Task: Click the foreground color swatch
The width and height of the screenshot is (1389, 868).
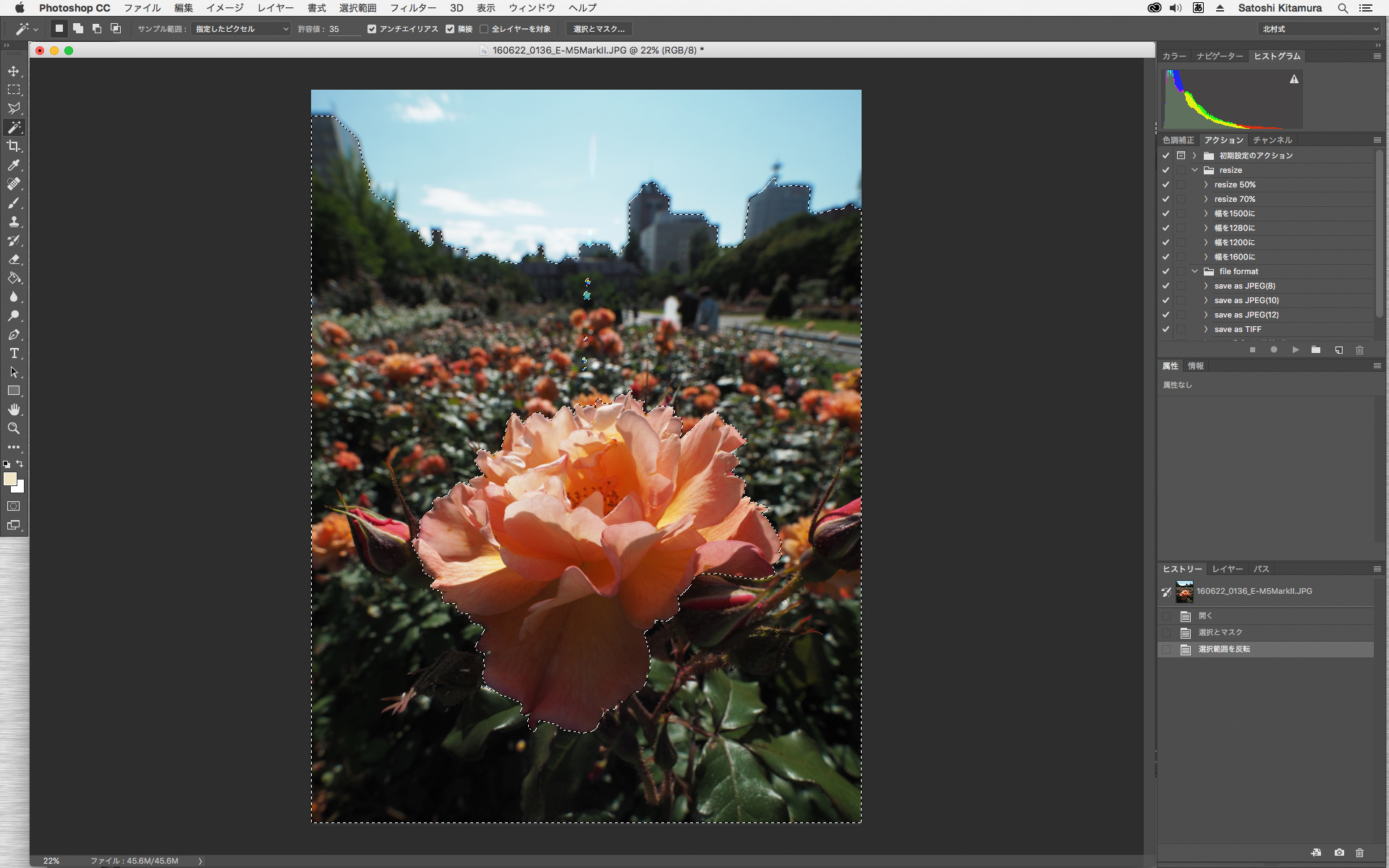Action: (9, 479)
